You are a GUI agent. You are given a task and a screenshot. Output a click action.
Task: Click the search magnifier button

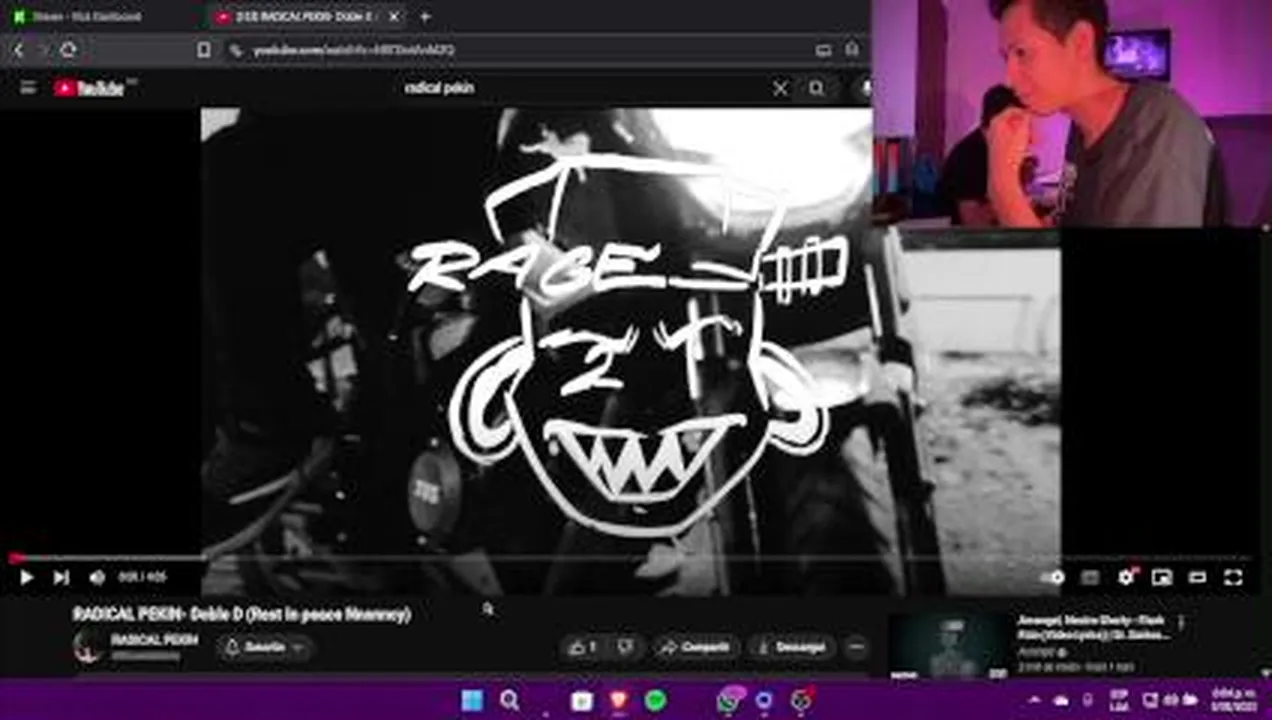coord(817,88)
